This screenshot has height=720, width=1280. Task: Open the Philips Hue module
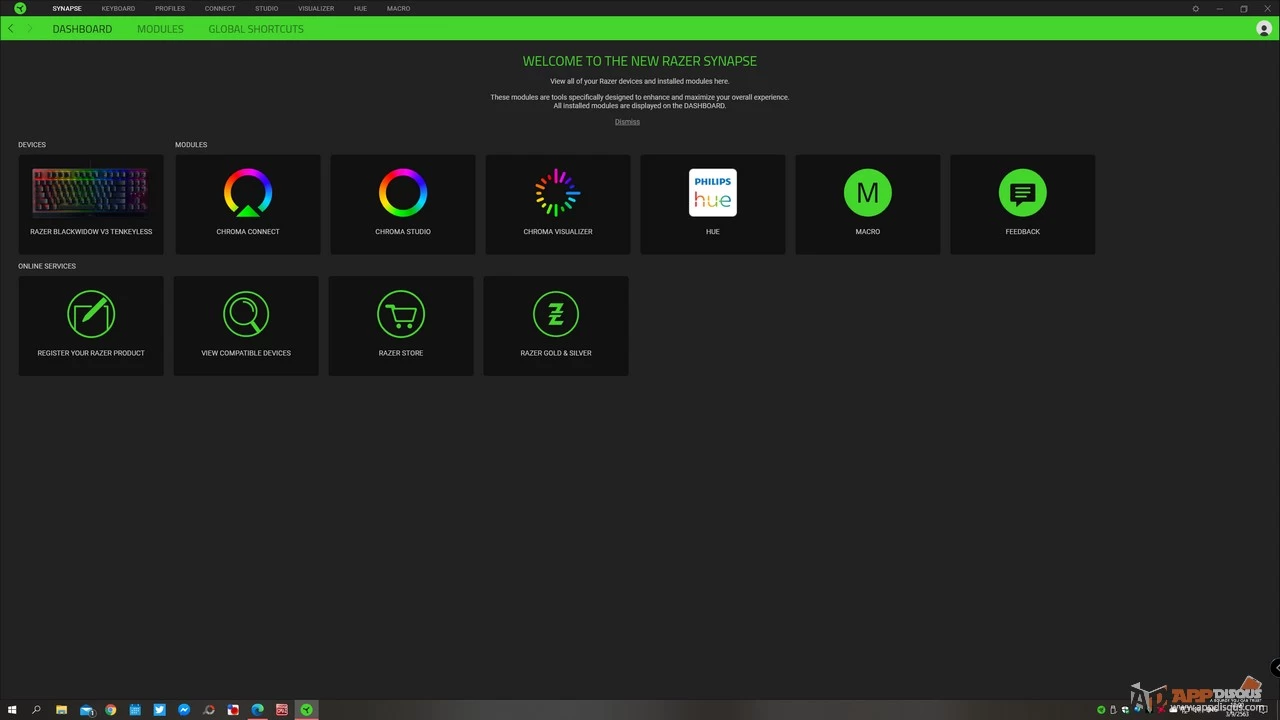tap(713, 204)
